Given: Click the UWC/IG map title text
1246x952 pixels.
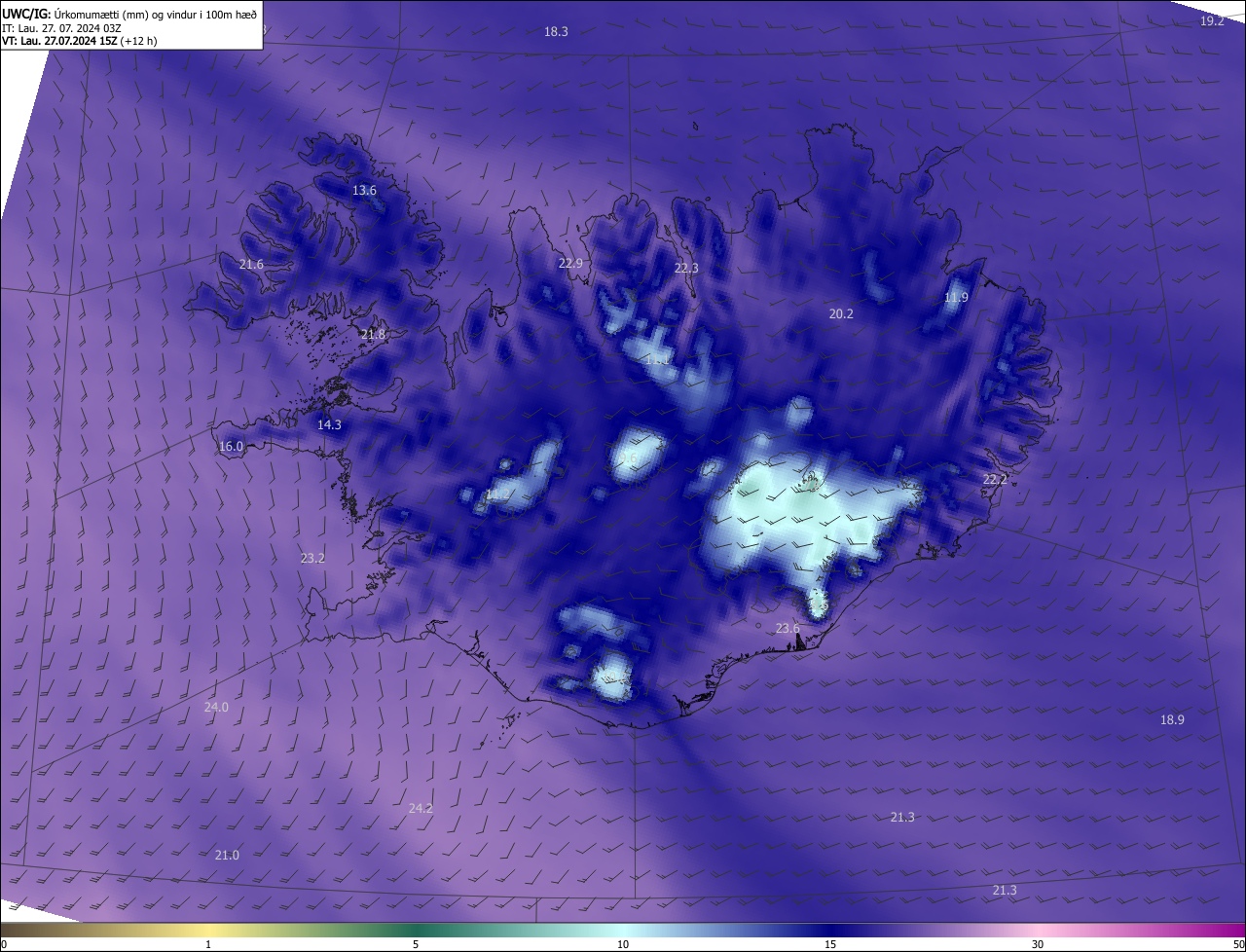Looking at the screenshot, I should tap(129, 15).
